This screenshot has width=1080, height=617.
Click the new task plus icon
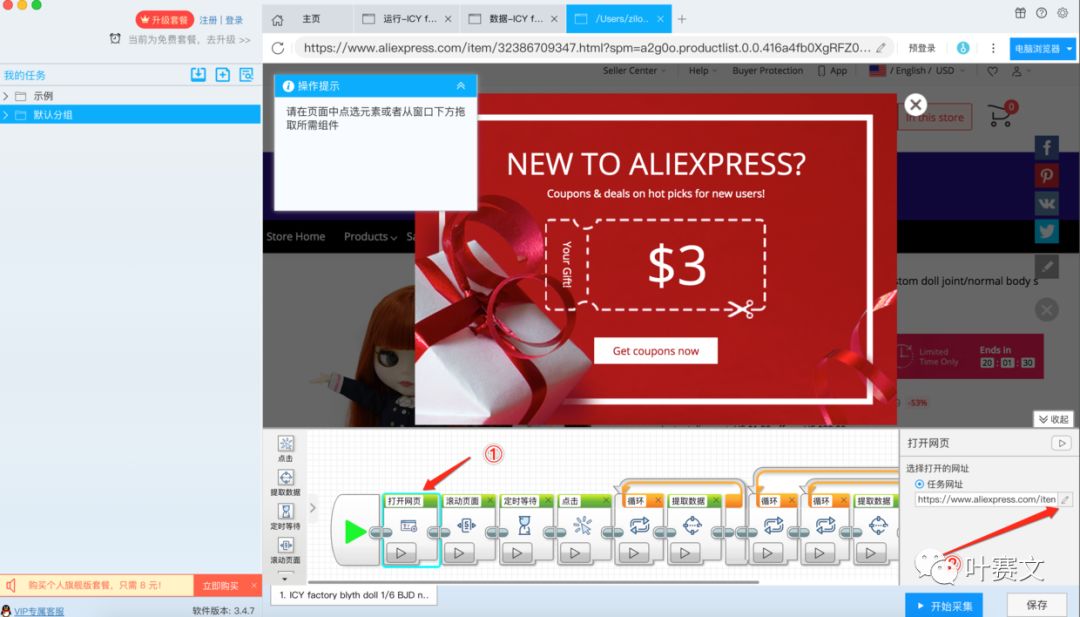click(x=222, y=74)
